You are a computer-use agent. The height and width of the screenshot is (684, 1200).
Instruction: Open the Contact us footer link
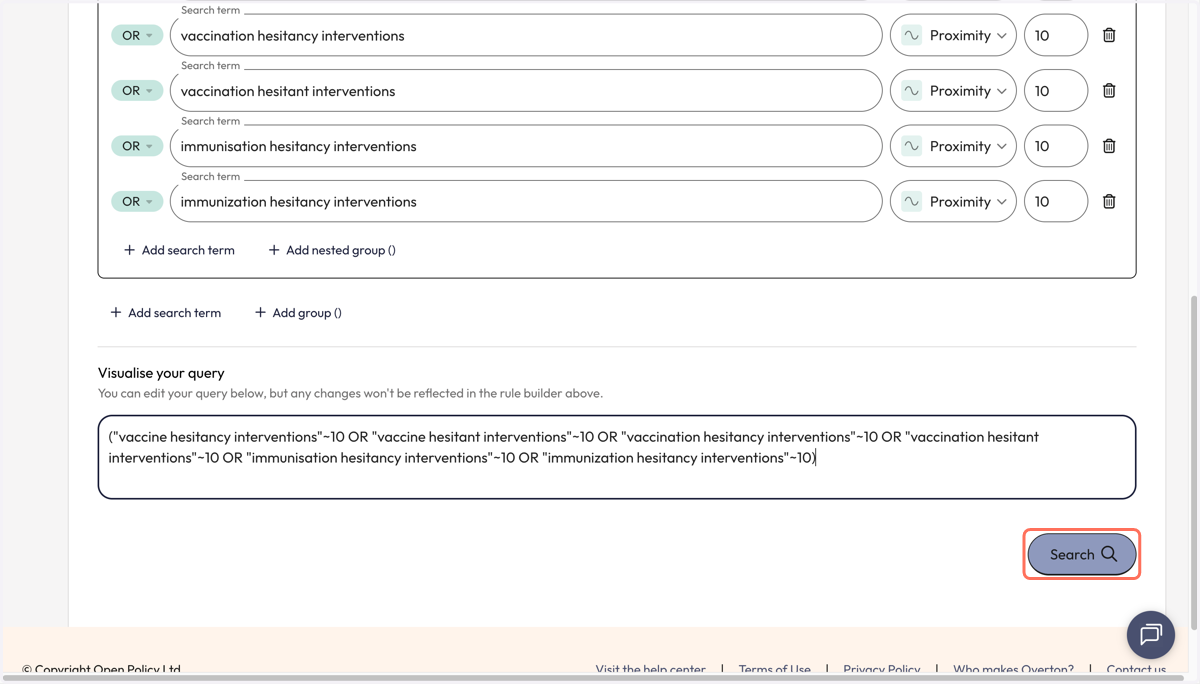[x=1136, y=669]
